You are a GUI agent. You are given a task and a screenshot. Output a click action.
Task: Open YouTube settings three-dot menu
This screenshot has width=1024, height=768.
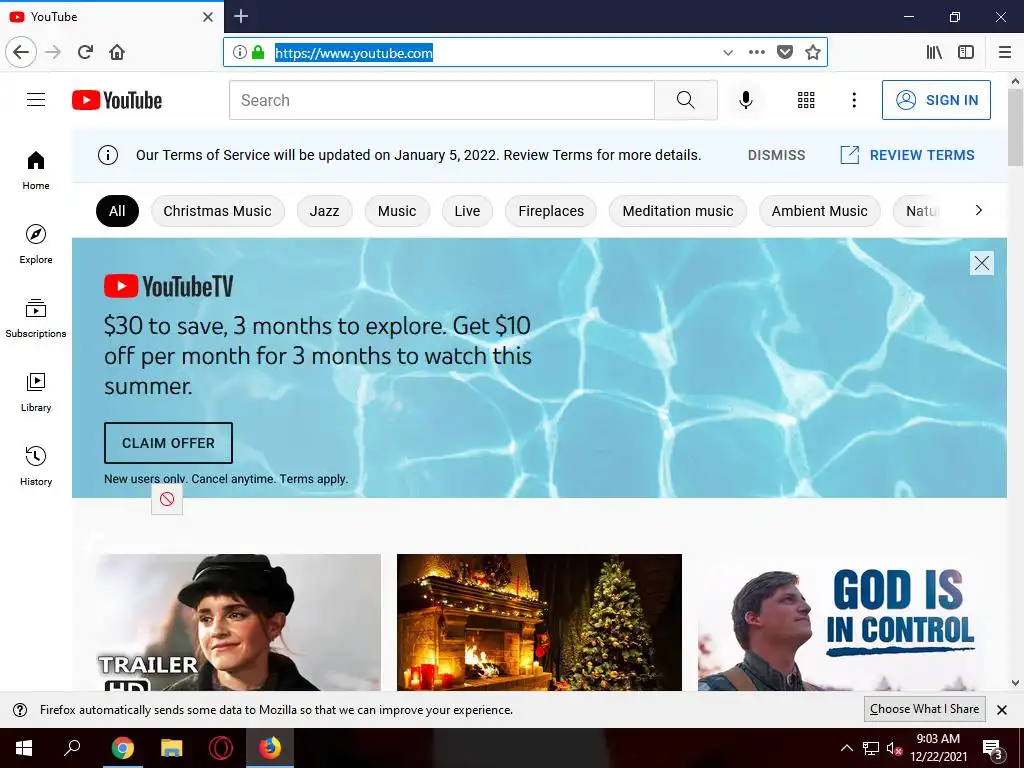tap(854, 100)
